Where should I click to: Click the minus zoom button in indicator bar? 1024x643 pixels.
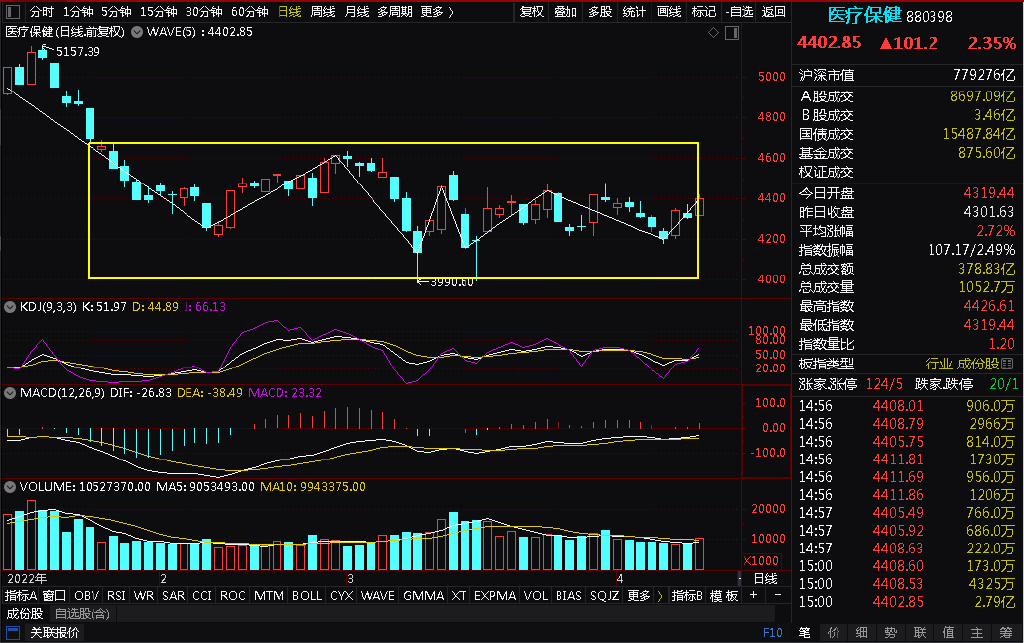[x=777, y=595]
